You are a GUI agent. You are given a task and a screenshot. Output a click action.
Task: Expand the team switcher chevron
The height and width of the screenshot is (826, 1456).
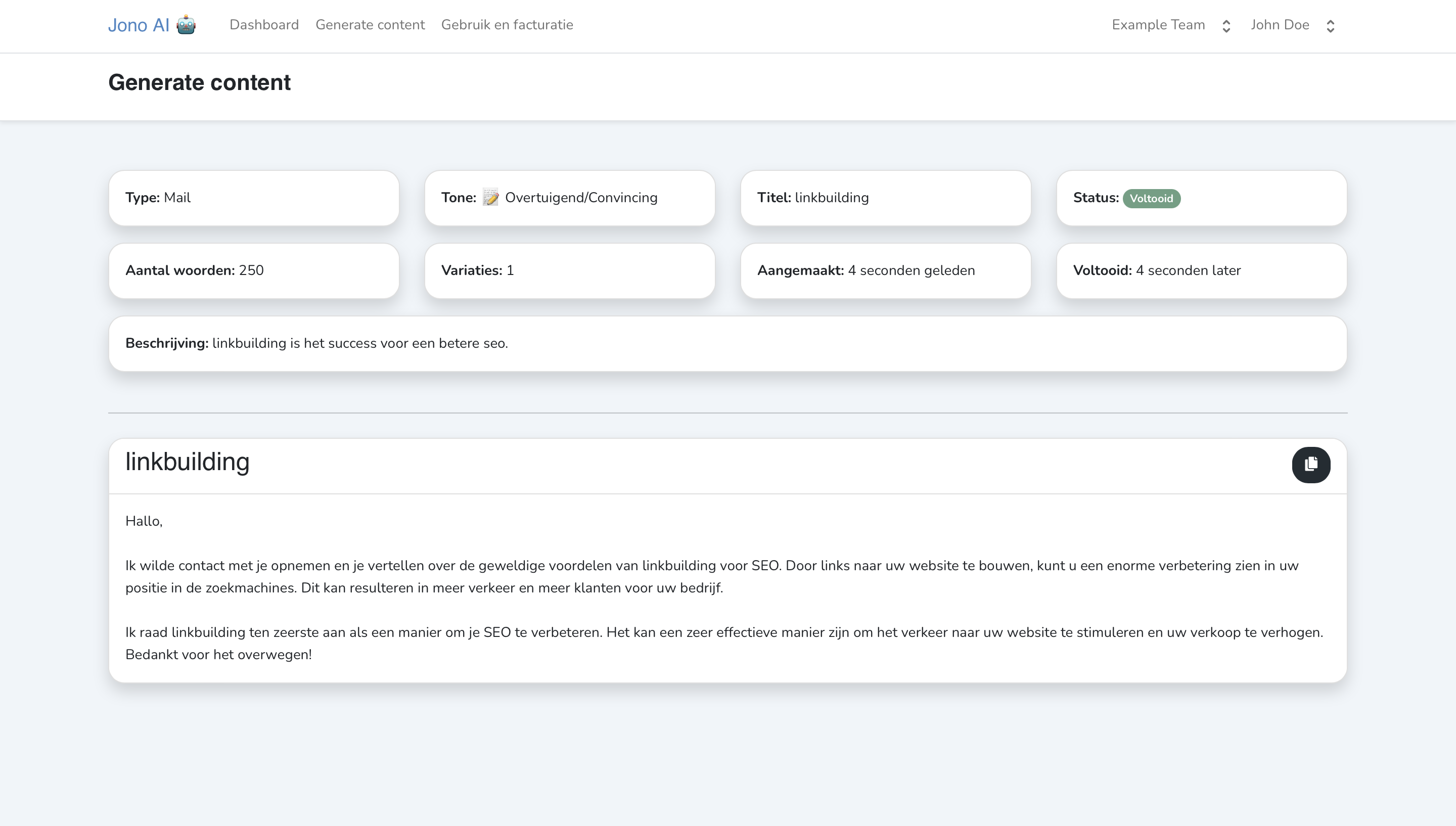point(1226,26)
